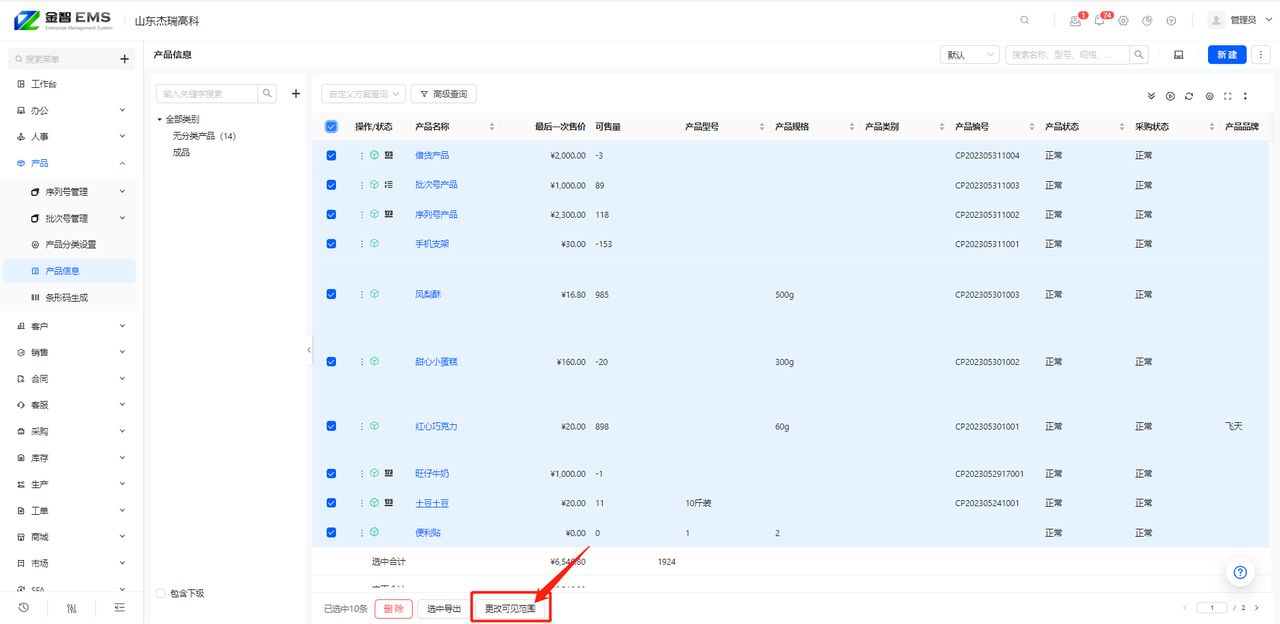Focus the category keyword search field
The height and width of the screenshot is (624, 1280).
207,94
